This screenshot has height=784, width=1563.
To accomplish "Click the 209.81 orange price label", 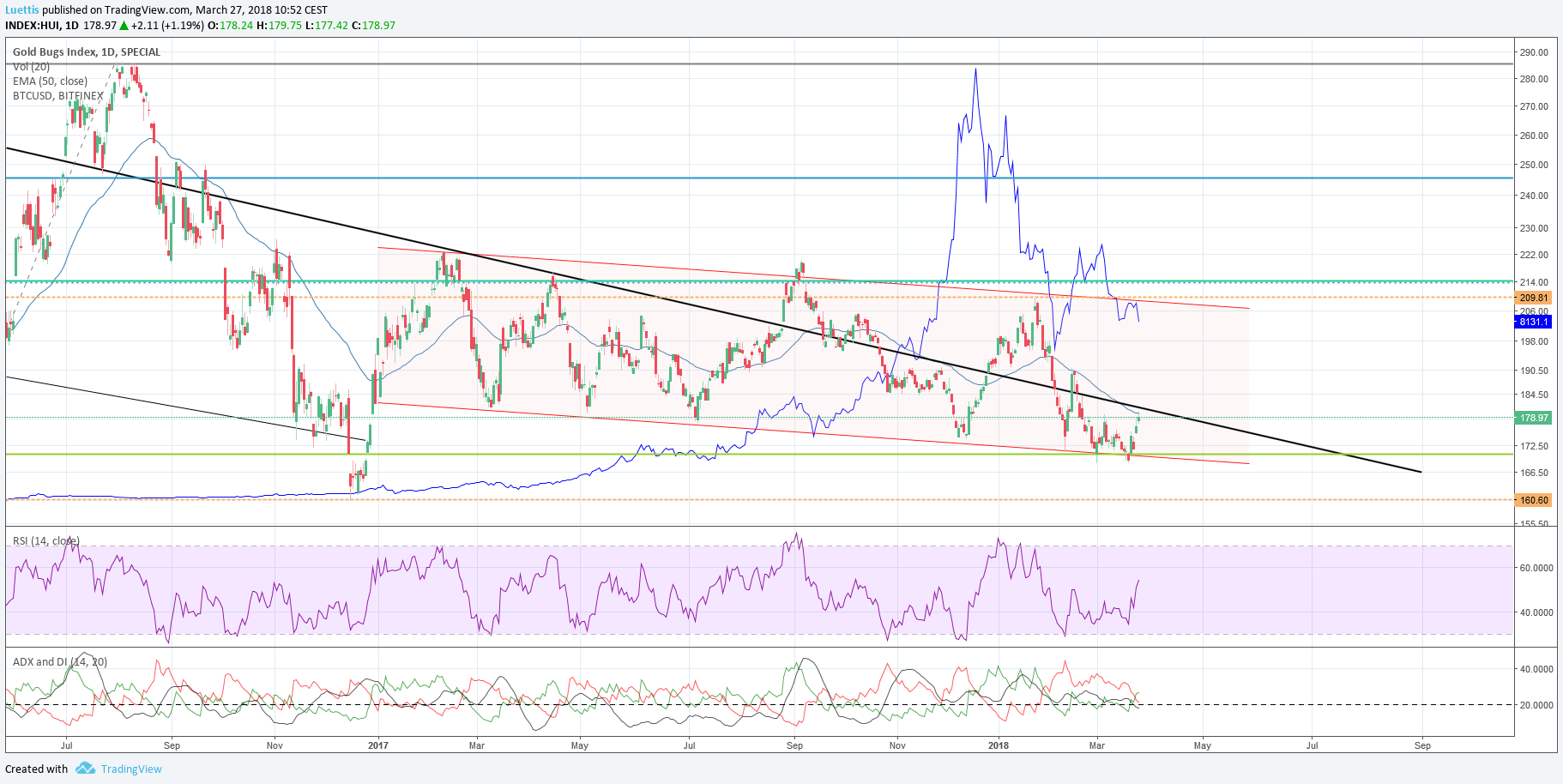I will (1534, 298).
